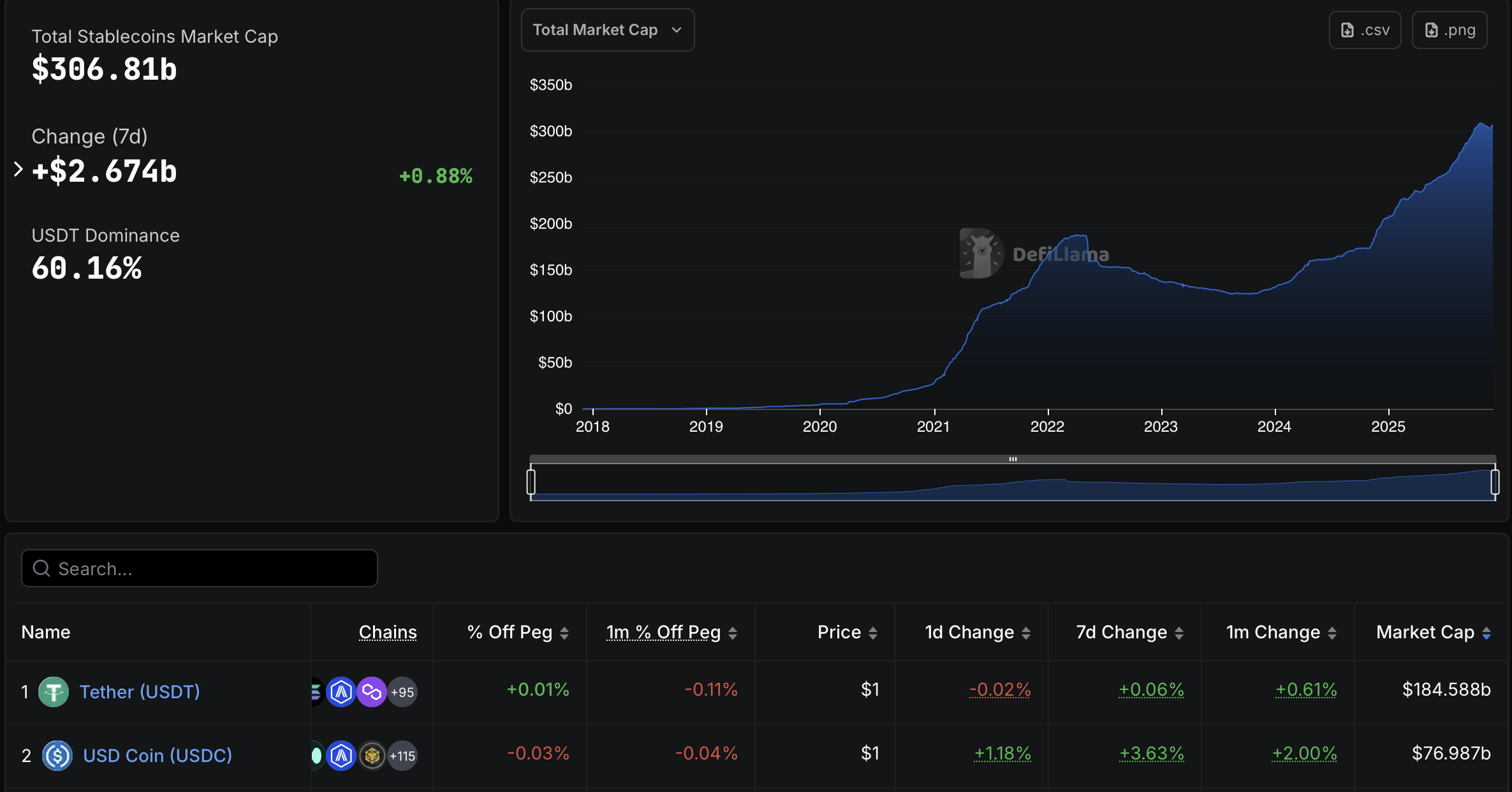The height and width of the screenshot is (792, 1512).
Task: Click in the stablecoin search field
Action: pyautogui.click(x=210, y=568)
